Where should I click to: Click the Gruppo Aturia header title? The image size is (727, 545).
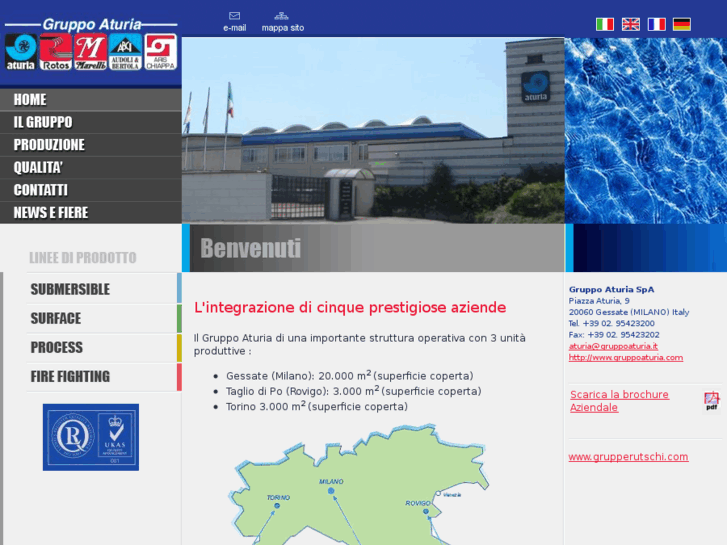92,24
